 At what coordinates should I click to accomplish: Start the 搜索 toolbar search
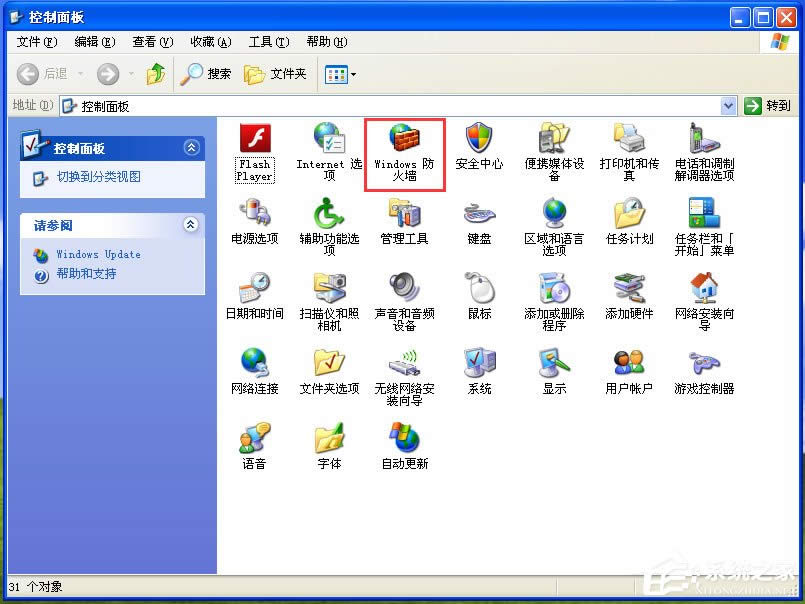pos(206,73)
